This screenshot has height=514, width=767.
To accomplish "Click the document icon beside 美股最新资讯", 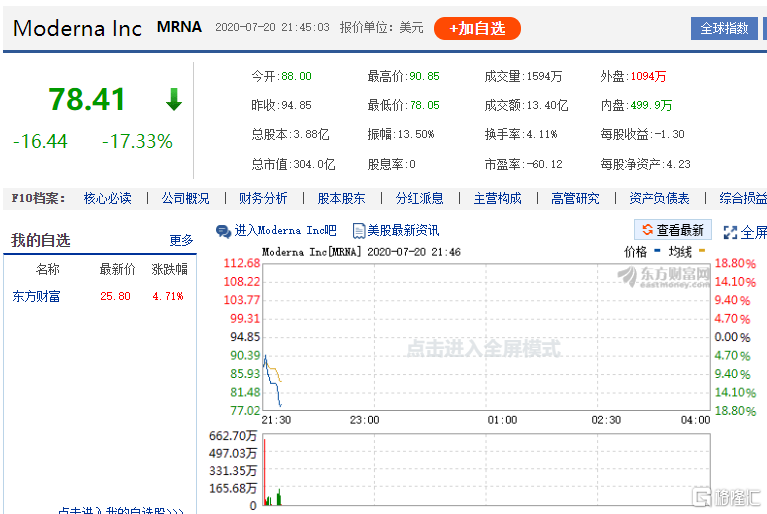I will click(x=358, y=231).
